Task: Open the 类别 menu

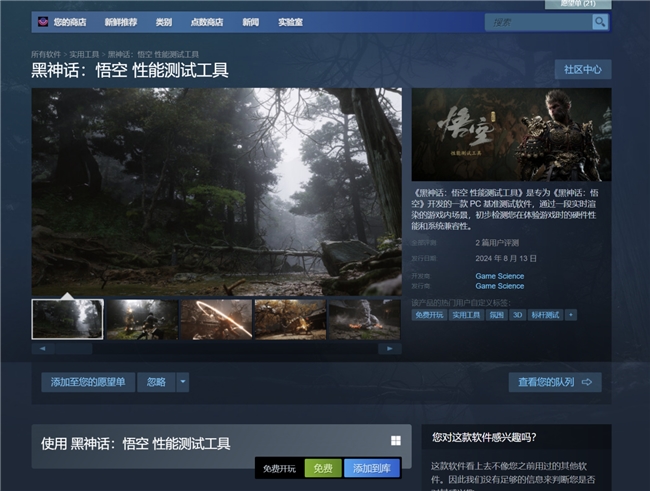Action: (x=164, y=21)
